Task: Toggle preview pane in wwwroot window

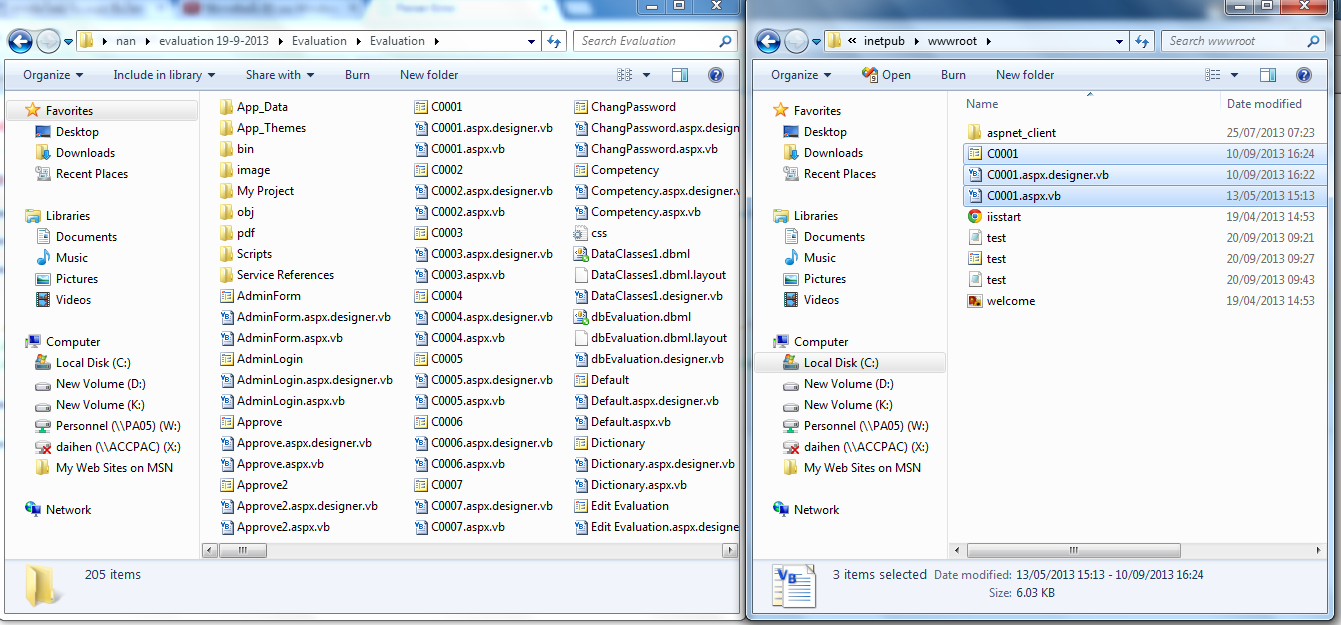Action: (1268, 75)
